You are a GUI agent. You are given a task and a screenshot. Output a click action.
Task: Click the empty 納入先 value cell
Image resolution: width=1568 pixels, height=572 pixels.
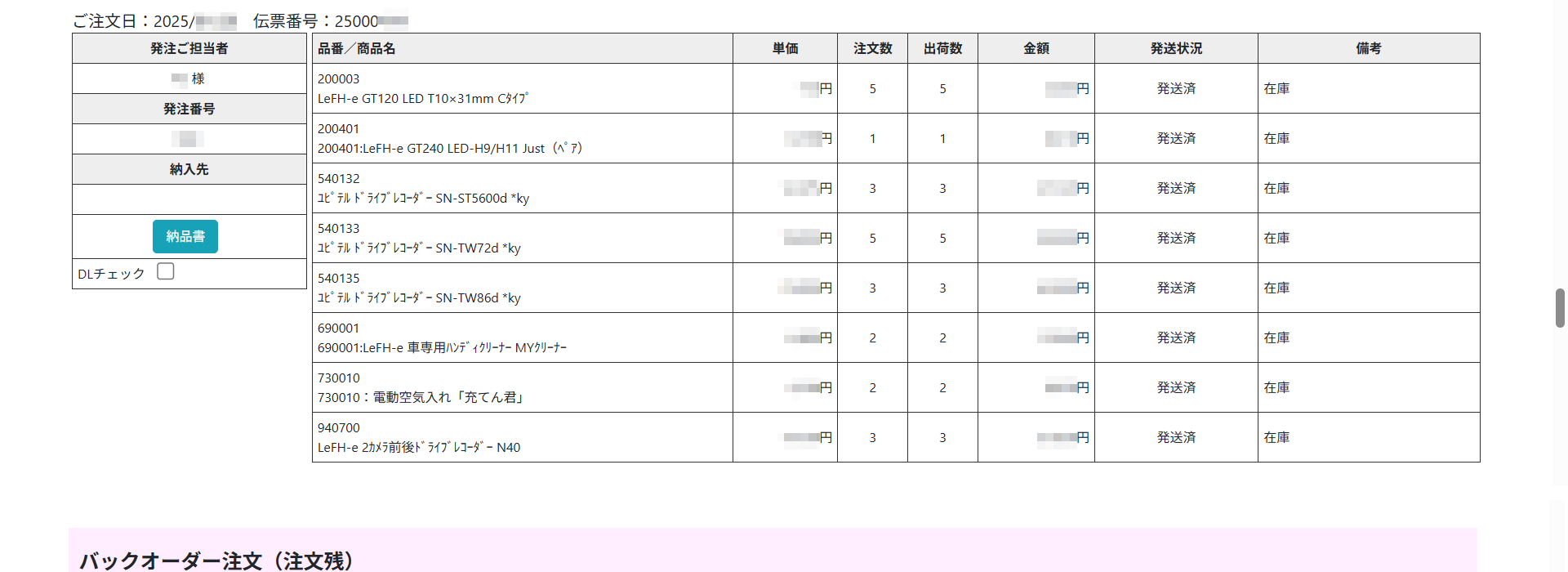[x=189, y=199]
